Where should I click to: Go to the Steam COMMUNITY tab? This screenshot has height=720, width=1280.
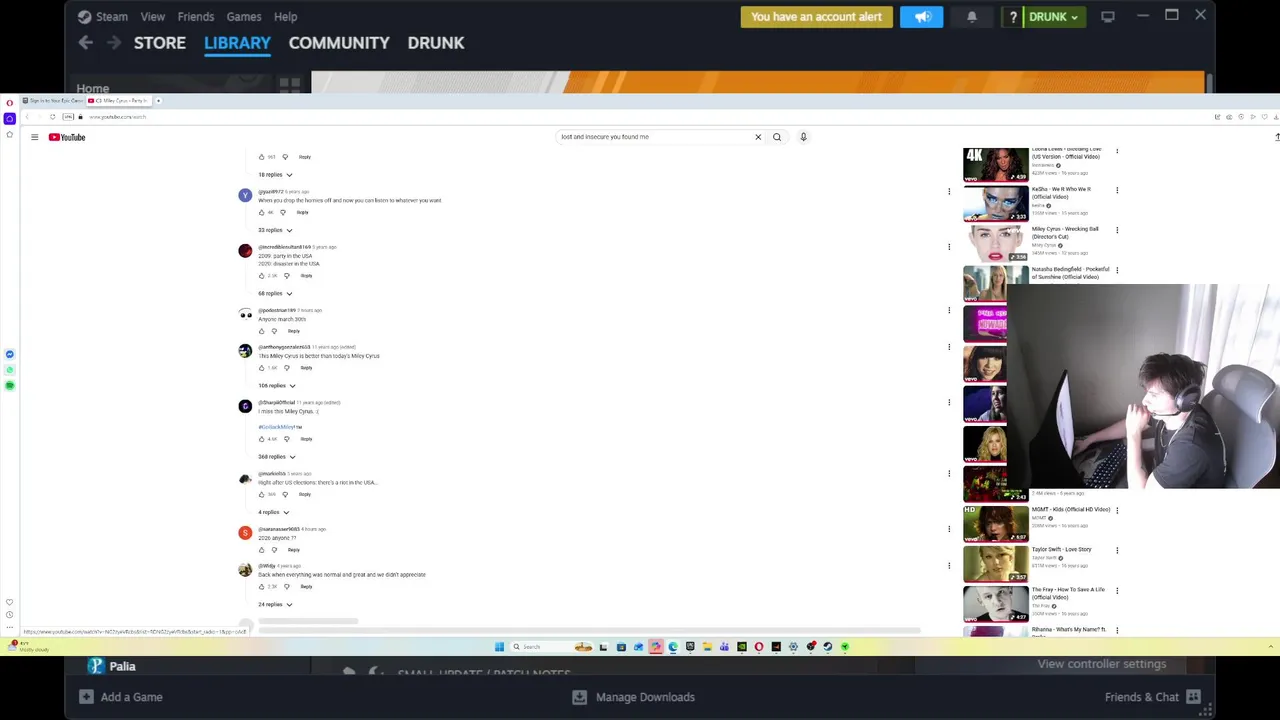click(x=339, y=43)
